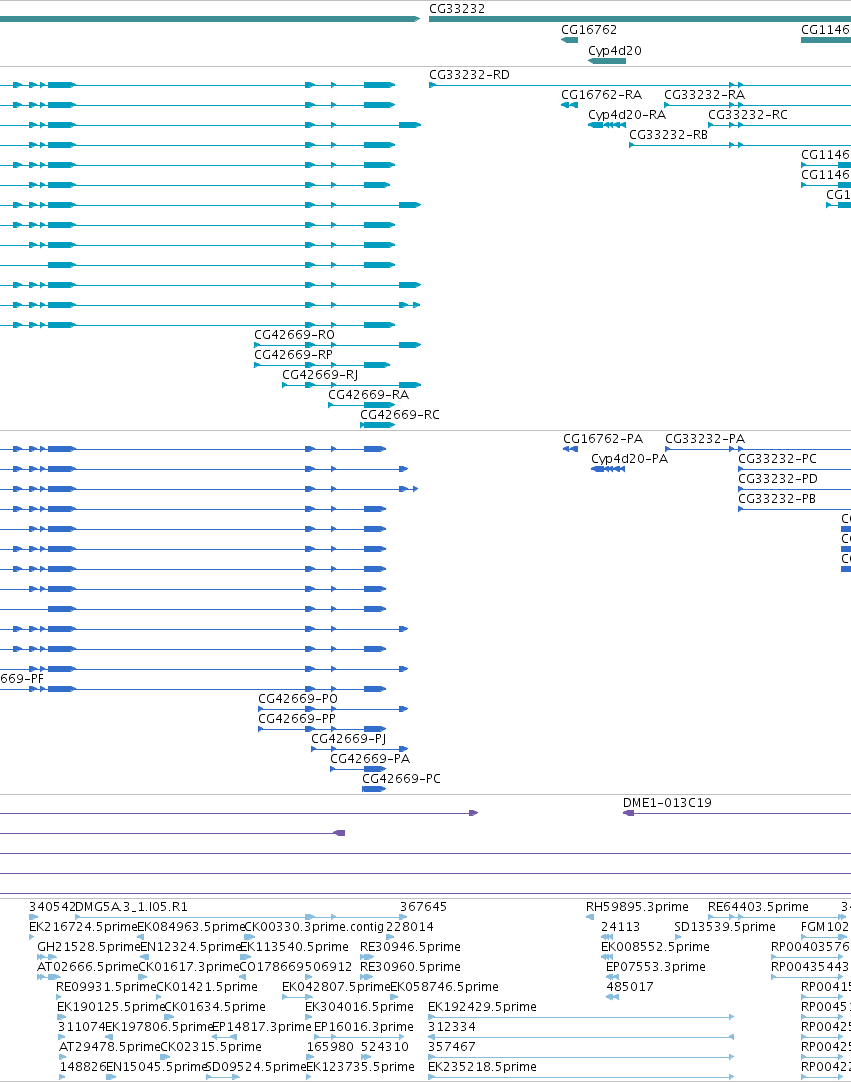Select EST 340542DMG5A3_1.I05.R1
The image size is (851, 1082).
[x=108, y=907]
